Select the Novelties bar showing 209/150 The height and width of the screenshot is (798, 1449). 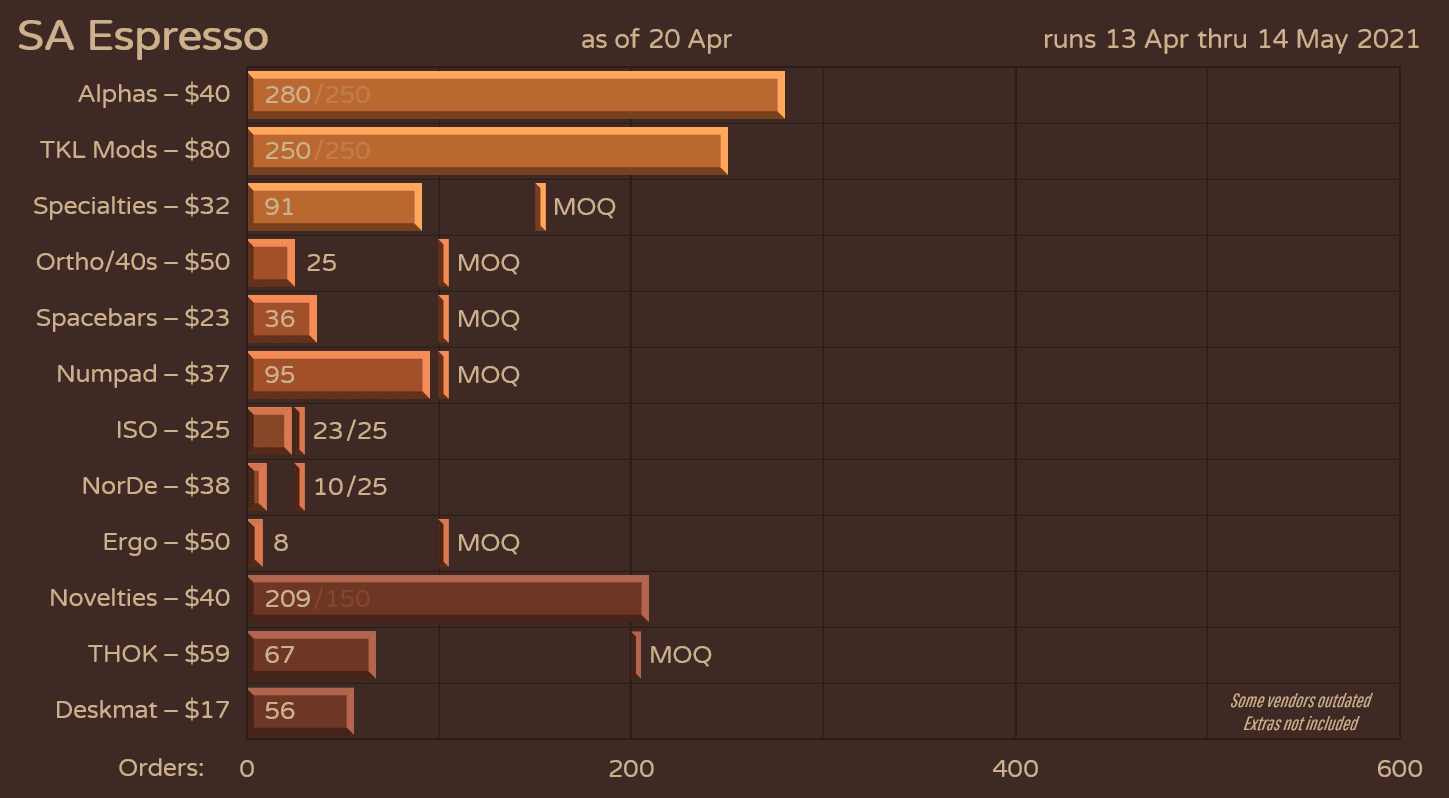447,599
